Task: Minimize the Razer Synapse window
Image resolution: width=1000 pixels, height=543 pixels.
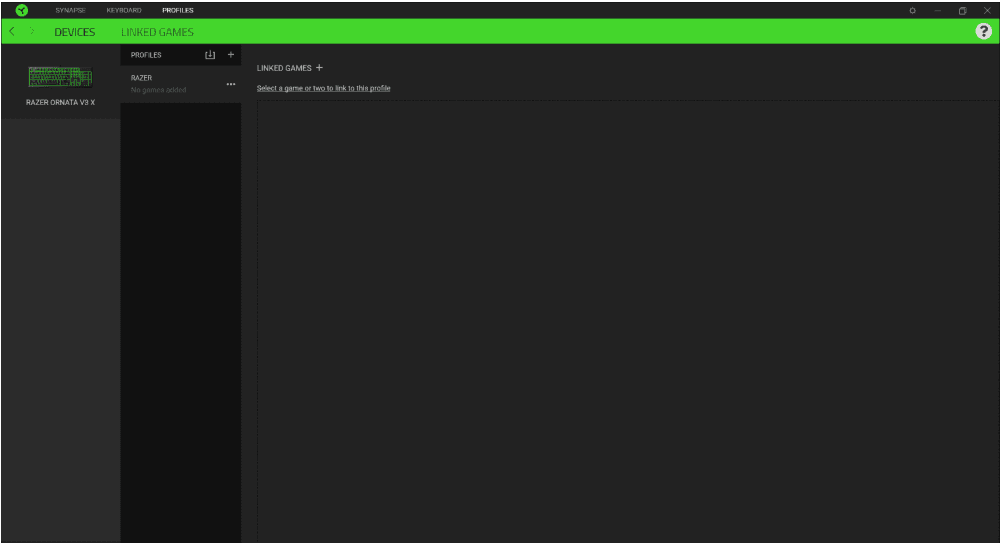Action: point(938,10)
